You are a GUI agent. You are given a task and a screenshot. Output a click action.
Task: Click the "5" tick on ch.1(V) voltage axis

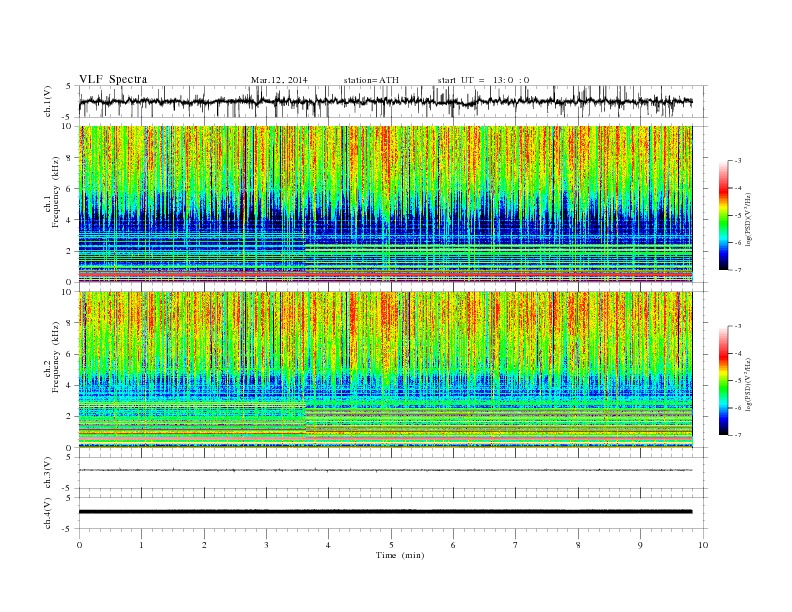click(68, 86)
